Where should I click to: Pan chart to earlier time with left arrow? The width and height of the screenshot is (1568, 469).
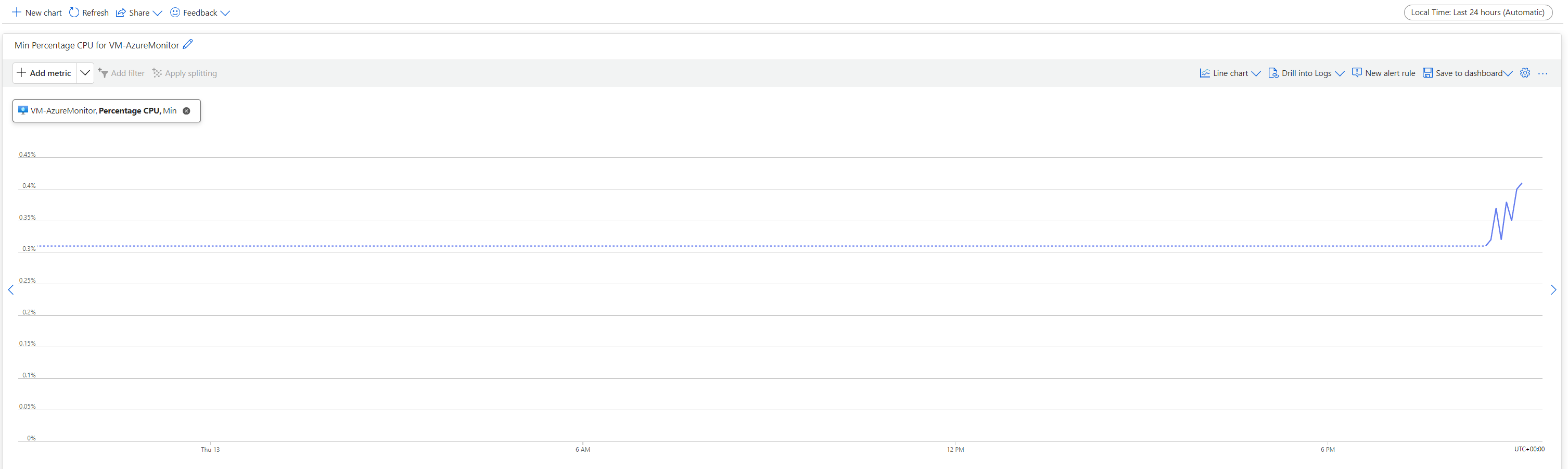(11, 290)
